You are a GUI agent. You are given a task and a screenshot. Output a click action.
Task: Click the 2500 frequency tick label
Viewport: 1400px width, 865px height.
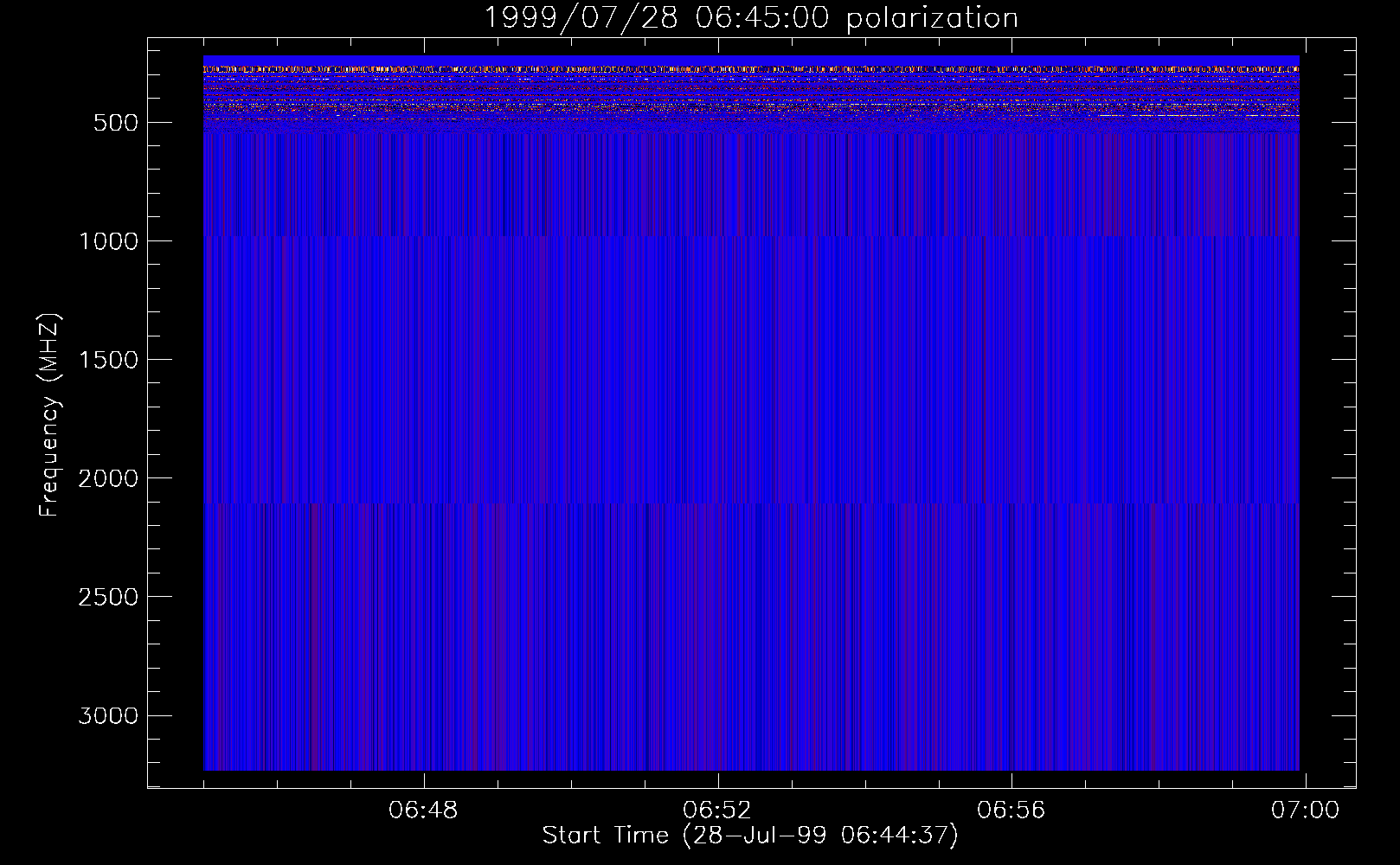[x=108, y=597]
